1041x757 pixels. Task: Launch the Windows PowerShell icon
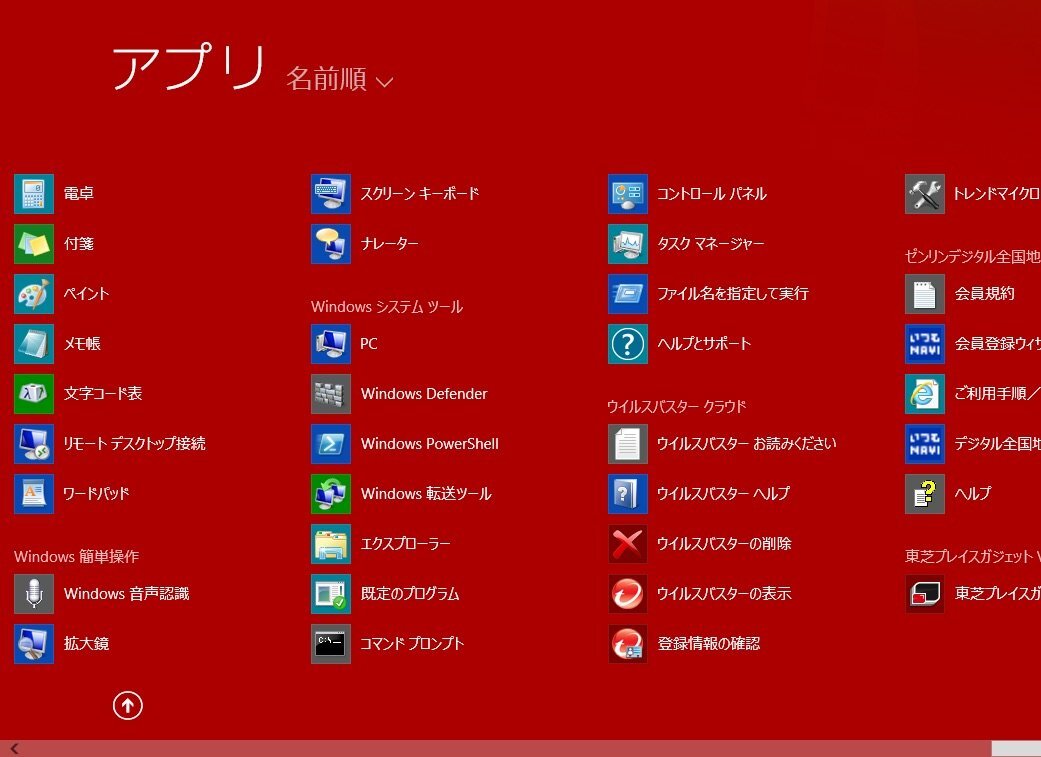(331, 444)
